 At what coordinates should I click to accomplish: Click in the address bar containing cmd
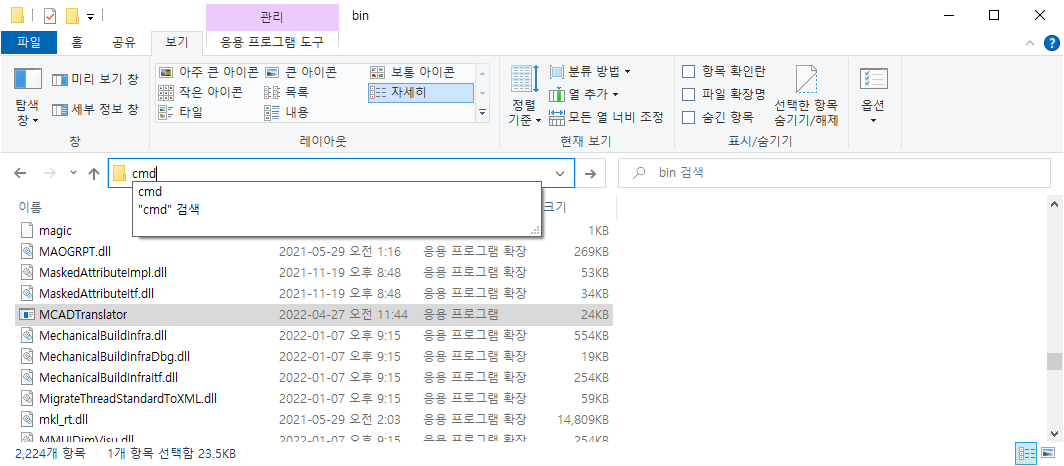(341, 174)
